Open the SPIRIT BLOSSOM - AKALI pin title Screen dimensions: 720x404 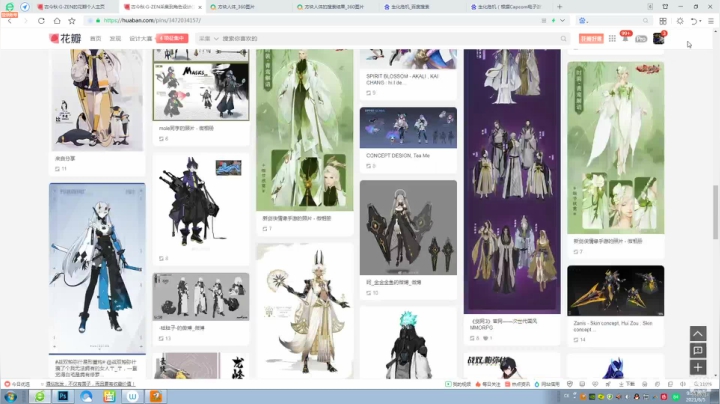coord(402,79)
